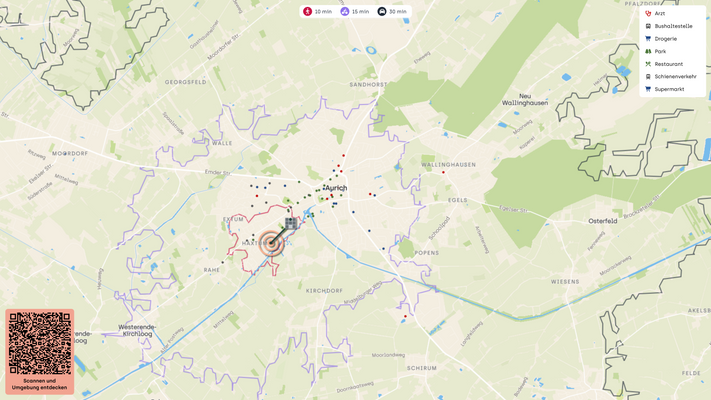
Task: Click the Arzt stethoscope icon in legend
Action: tap(648, 14)
